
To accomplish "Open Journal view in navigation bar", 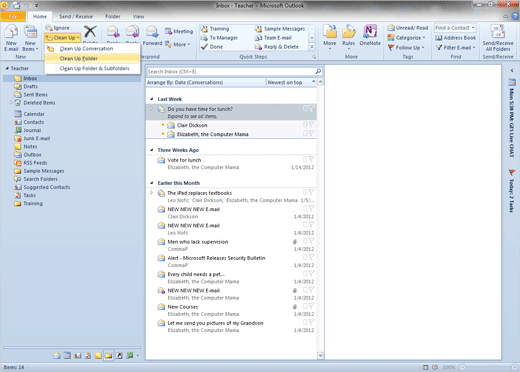I will click(x=129, y=356).
